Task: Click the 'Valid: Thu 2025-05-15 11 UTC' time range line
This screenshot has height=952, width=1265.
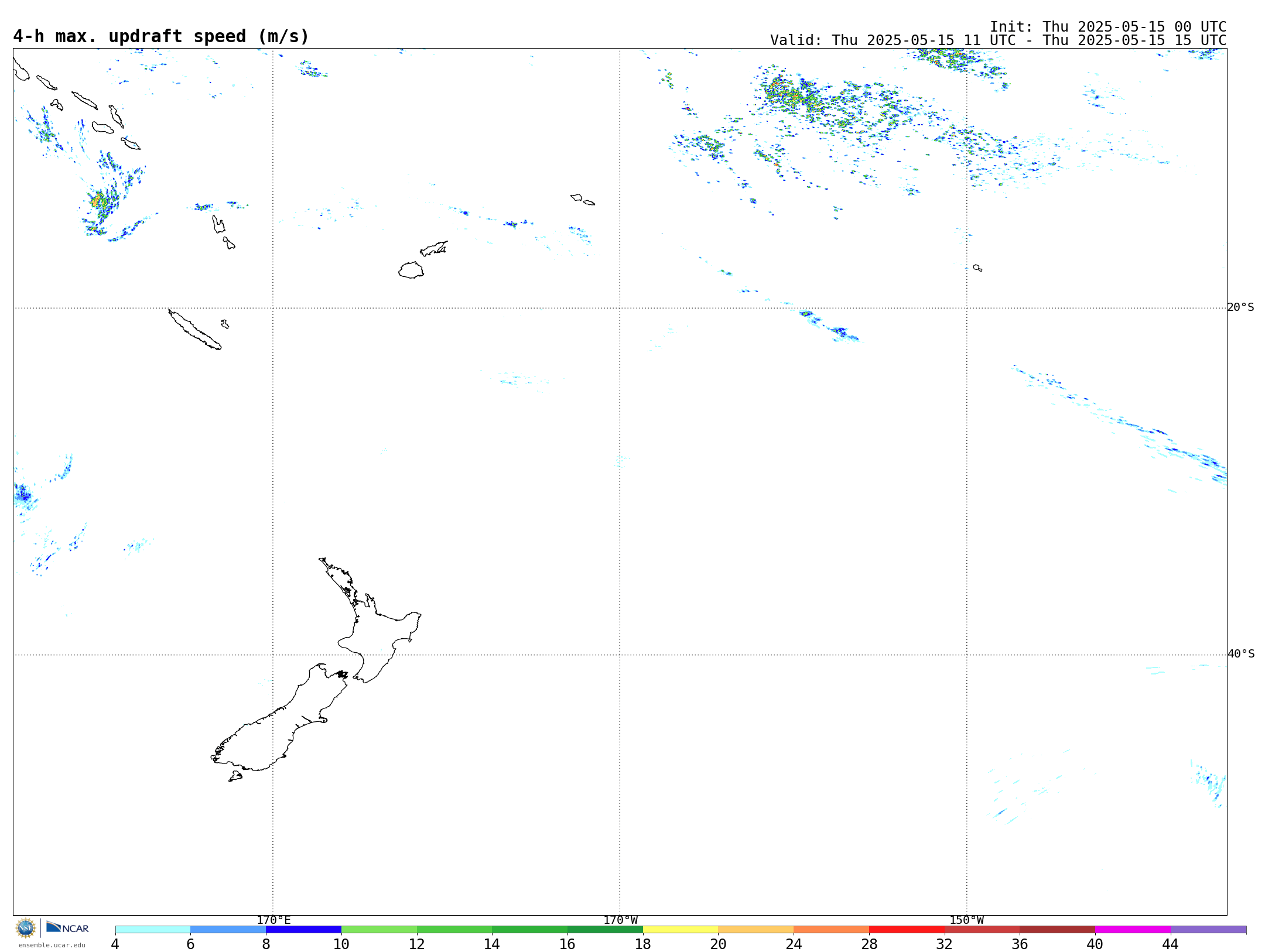Action: pos(999,40)
